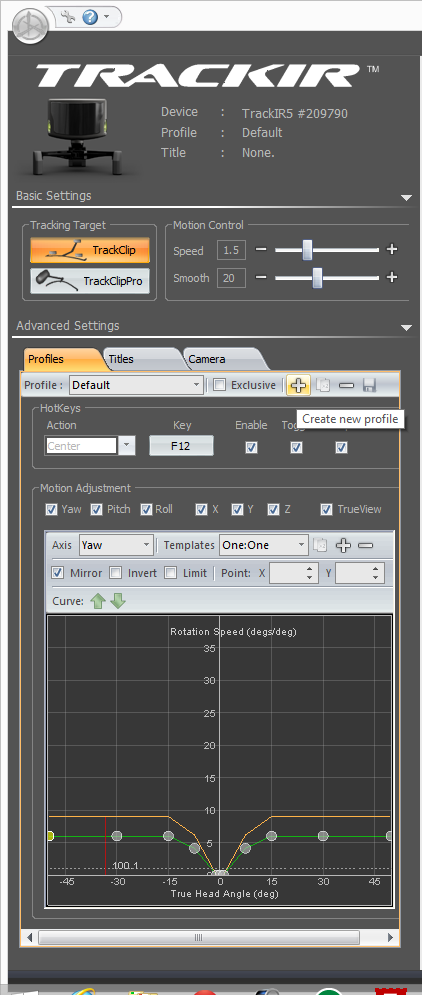Expand the small arrow beside the help icon
This screenshot has height=995, width=422.
pos(106,15)
